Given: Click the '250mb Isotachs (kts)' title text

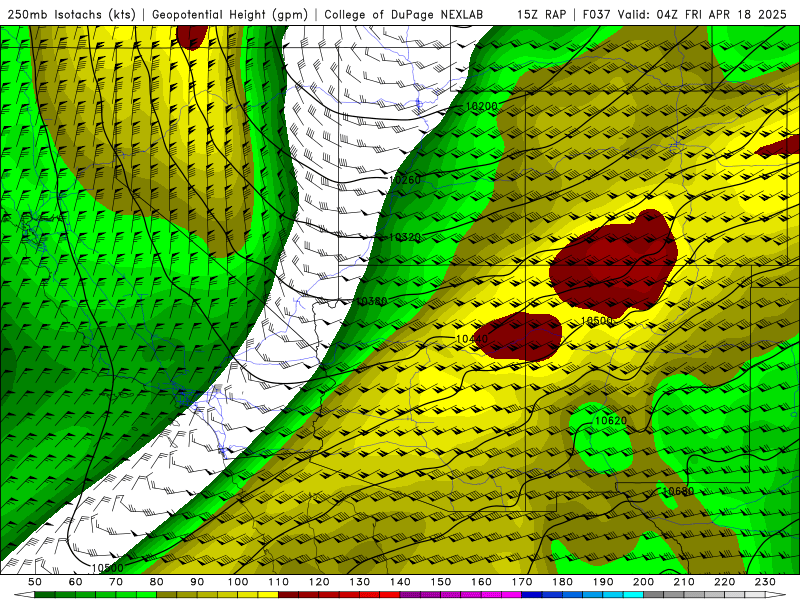Looking at the screenshot, I should (x=71, y=15).
